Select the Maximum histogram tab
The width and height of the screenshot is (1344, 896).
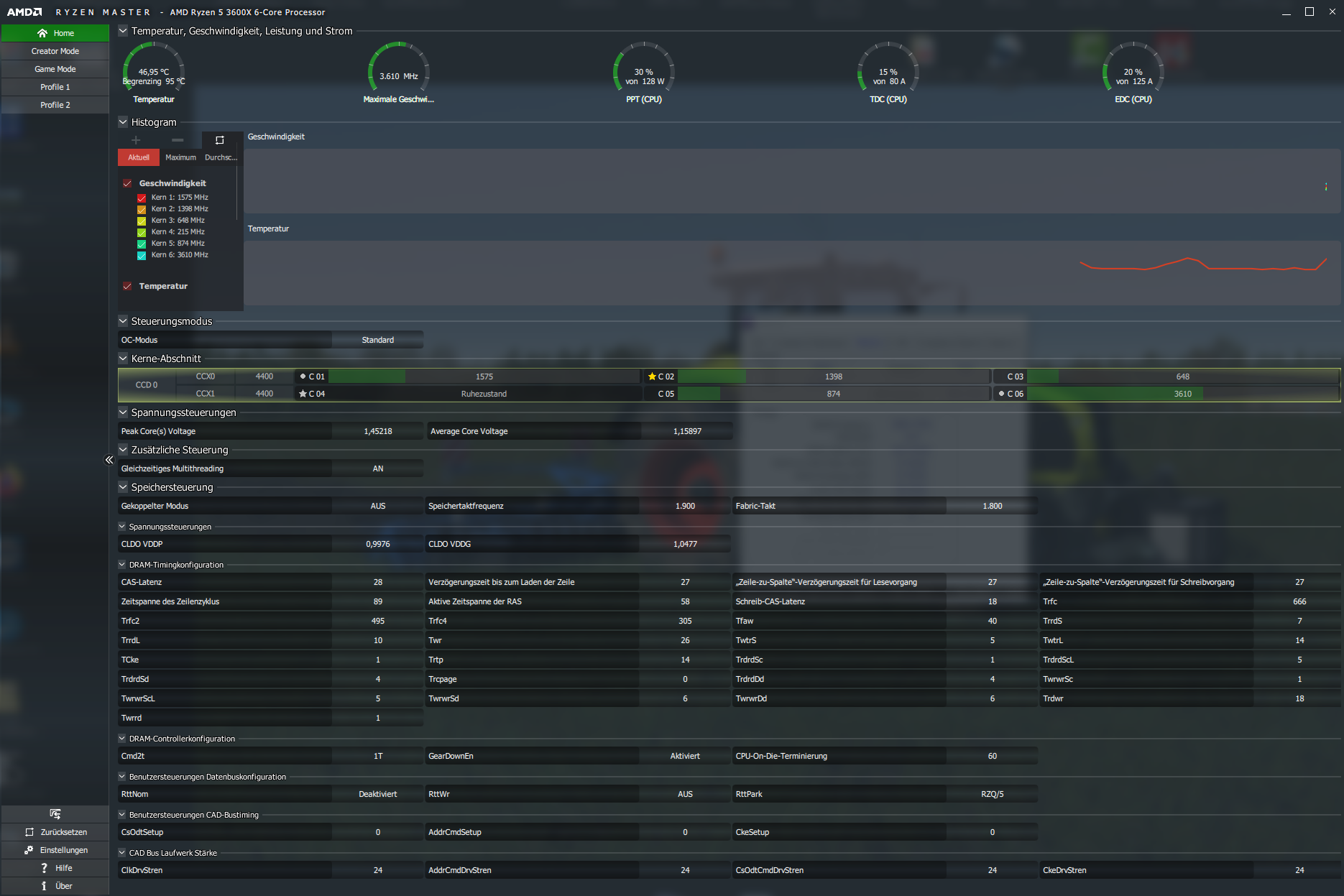[180, 157]
